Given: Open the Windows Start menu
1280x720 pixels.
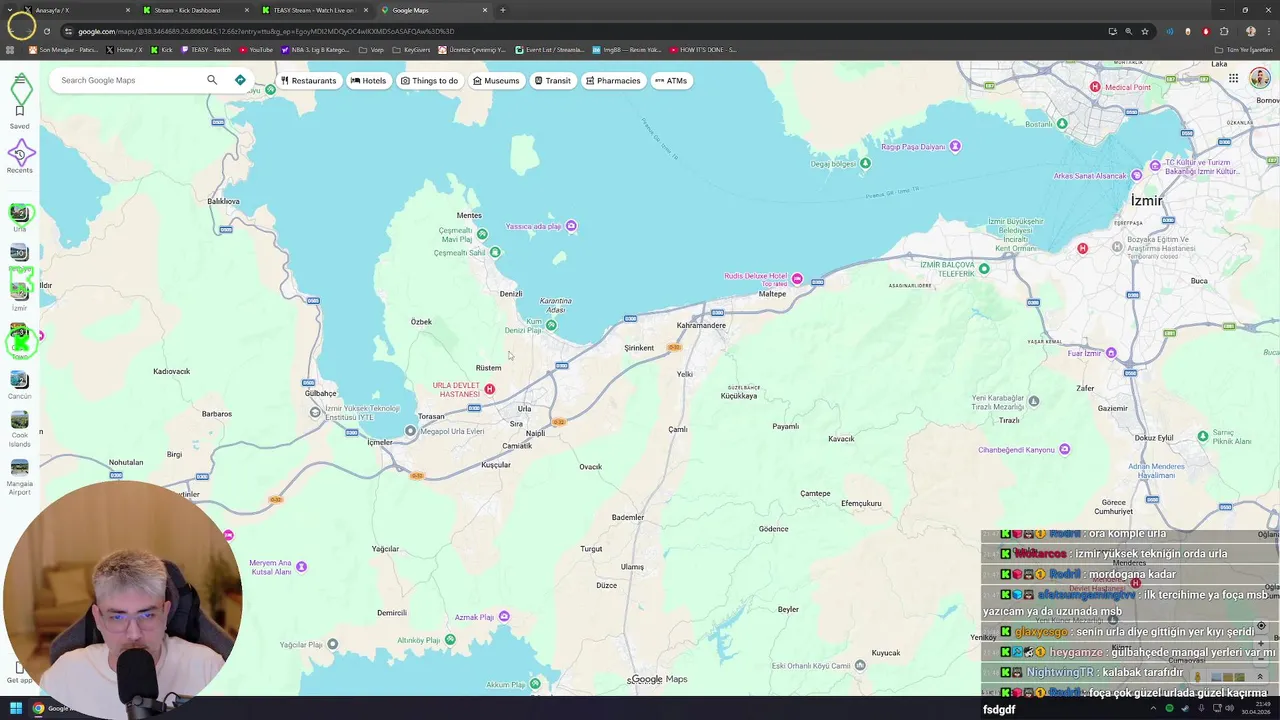Looking at the screenshot, I should [x=15, y=709].
